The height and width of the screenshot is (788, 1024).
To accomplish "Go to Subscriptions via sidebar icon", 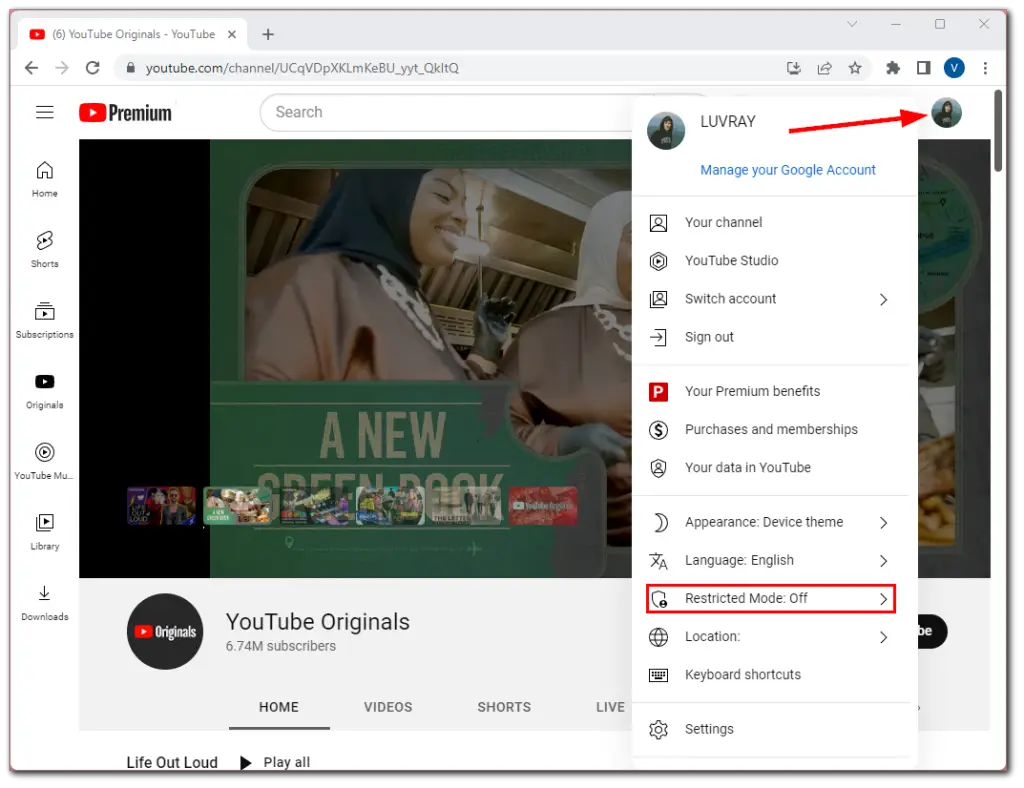I will click(44, 320).
